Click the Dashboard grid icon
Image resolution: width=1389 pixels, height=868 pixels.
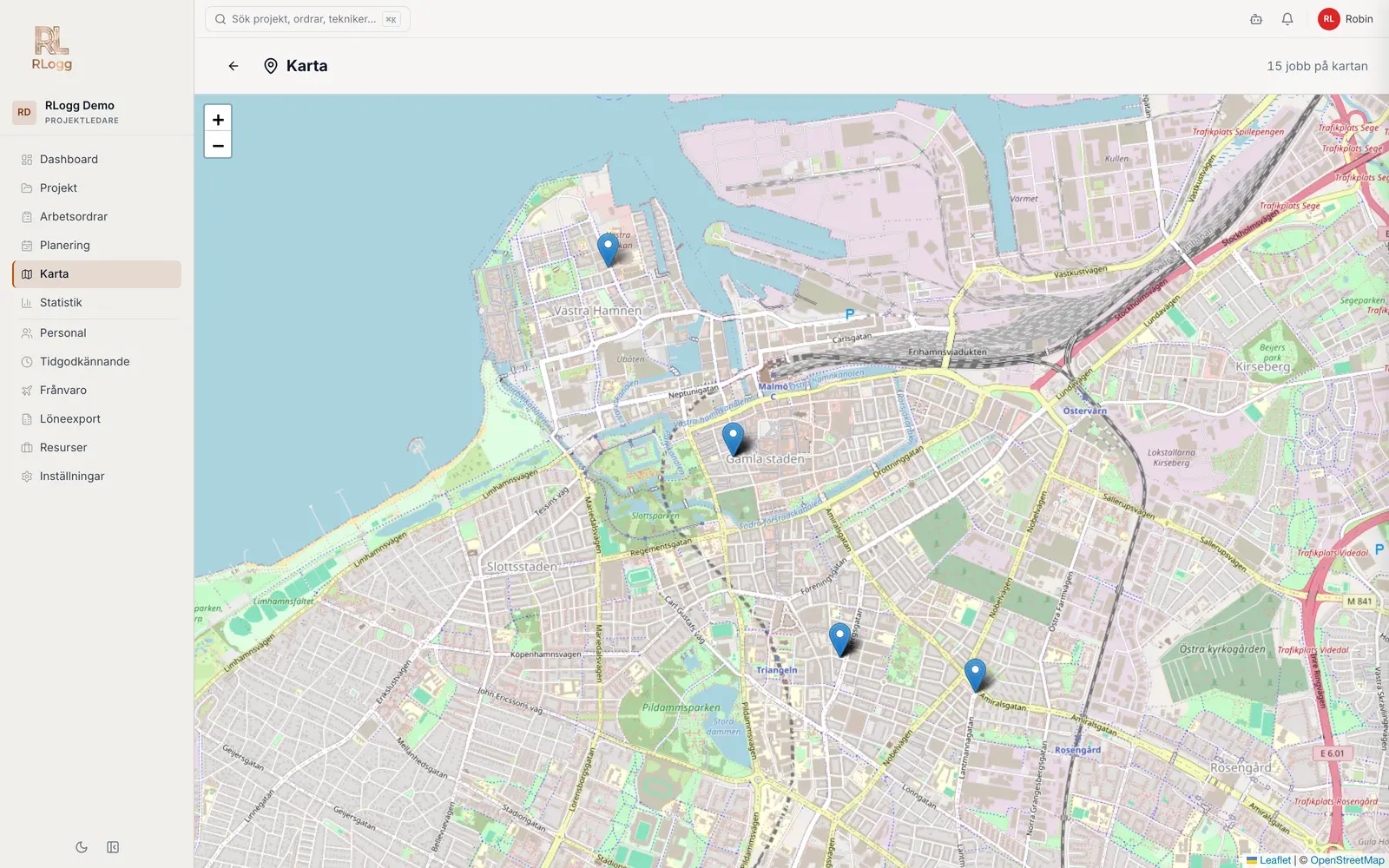pos(27,160)
